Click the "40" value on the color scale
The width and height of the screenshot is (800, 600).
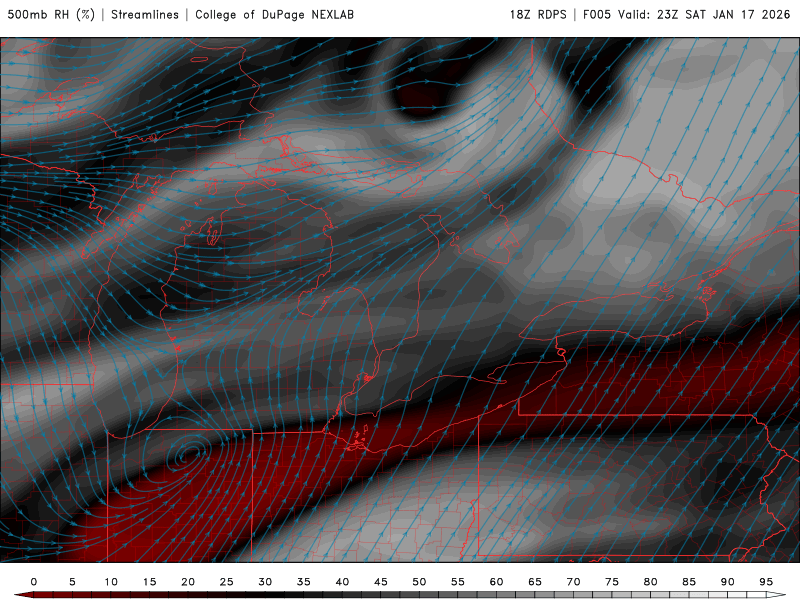click(342, 582)
